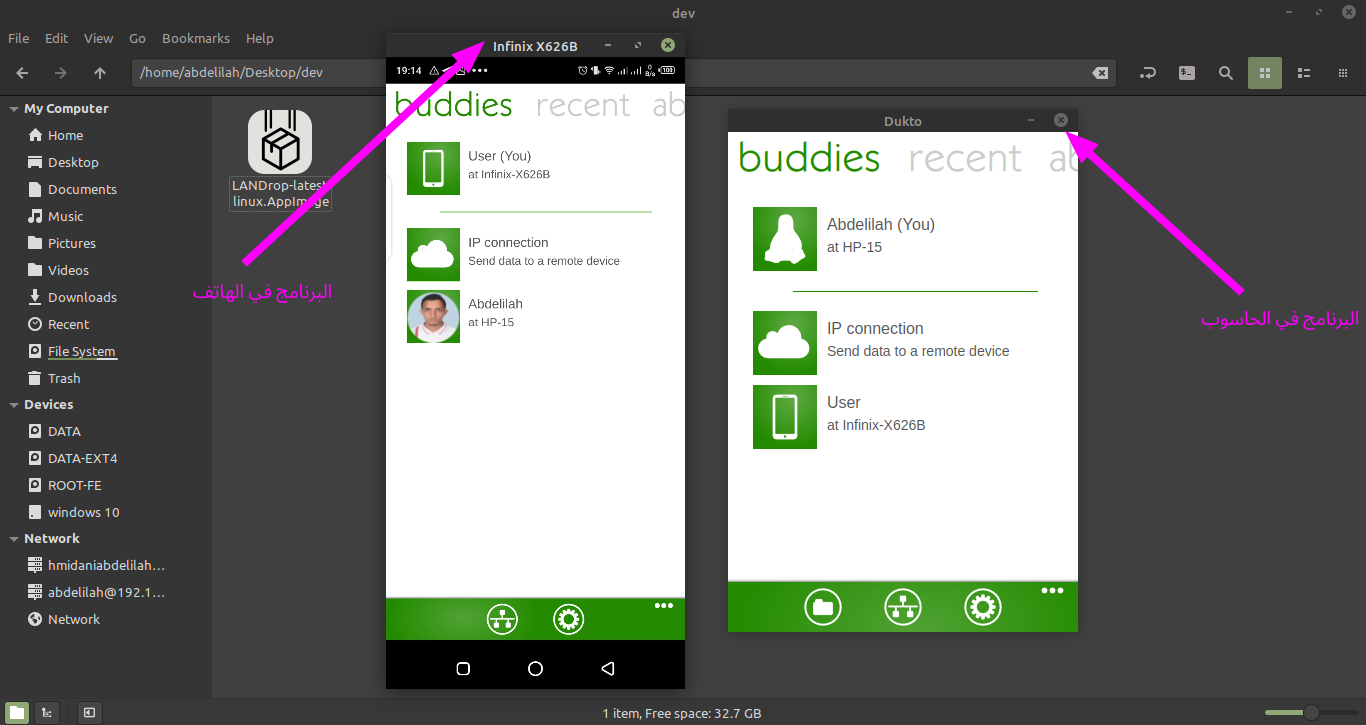Click the network IP addresses icon in desktop Dukto
The height and width of the screenshot is (725, 1366).
point(902,606)
